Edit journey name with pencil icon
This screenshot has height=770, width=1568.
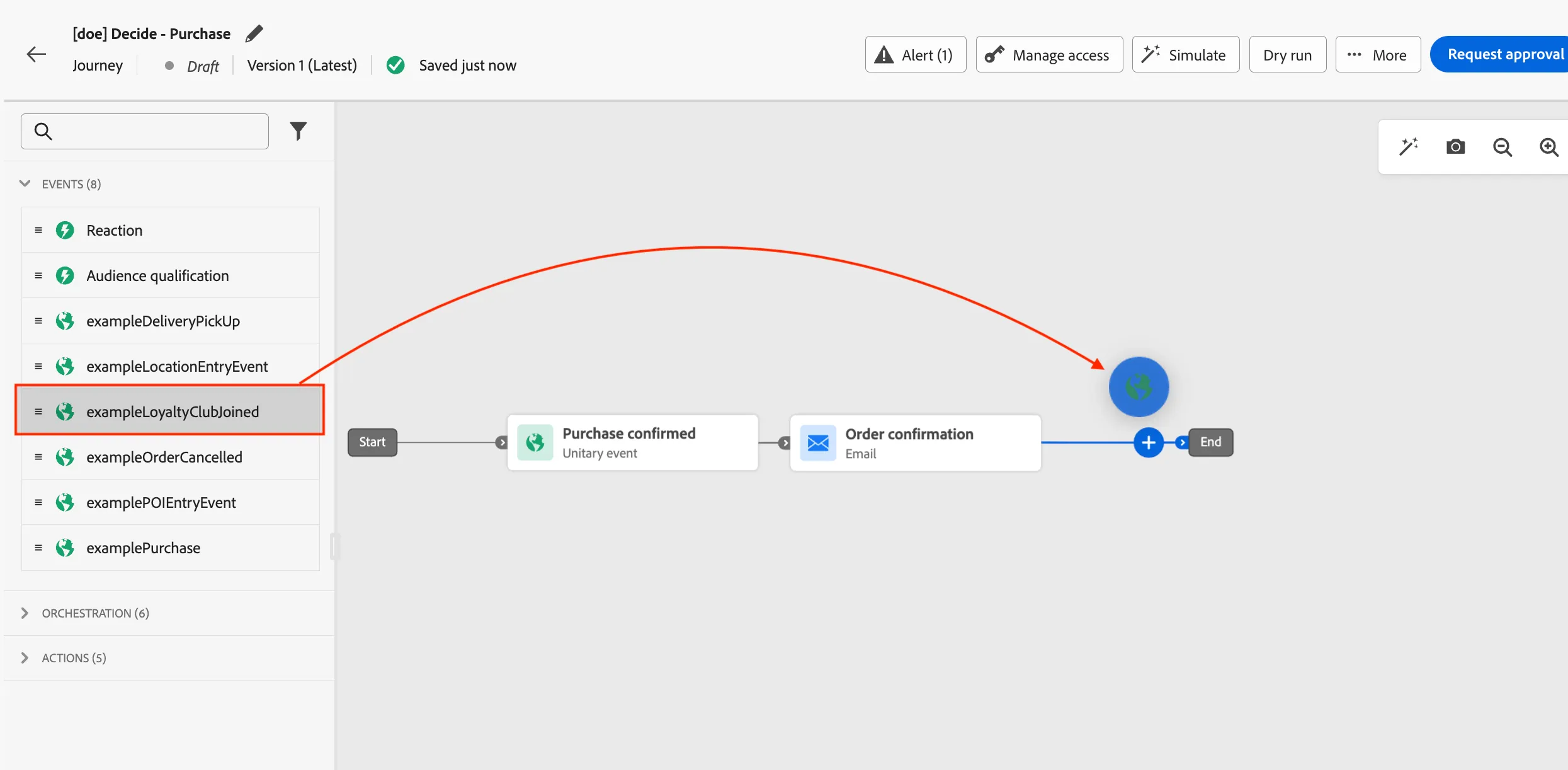(x=254, y=33)
